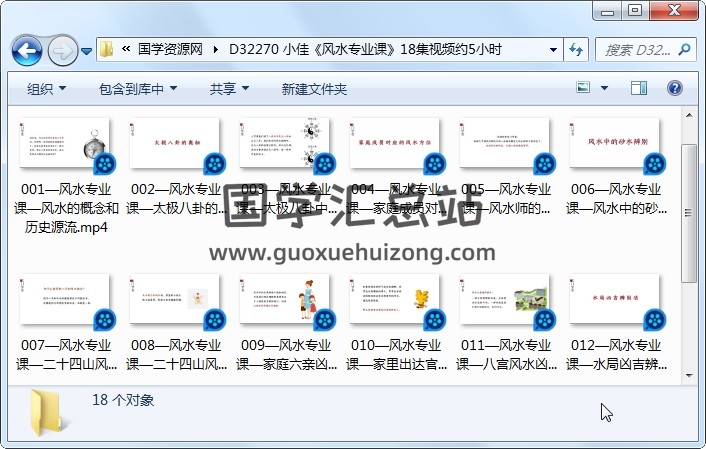Maximize the Explorer window
The width and height of the screenshot is (706, 449).
pos(635,11)
